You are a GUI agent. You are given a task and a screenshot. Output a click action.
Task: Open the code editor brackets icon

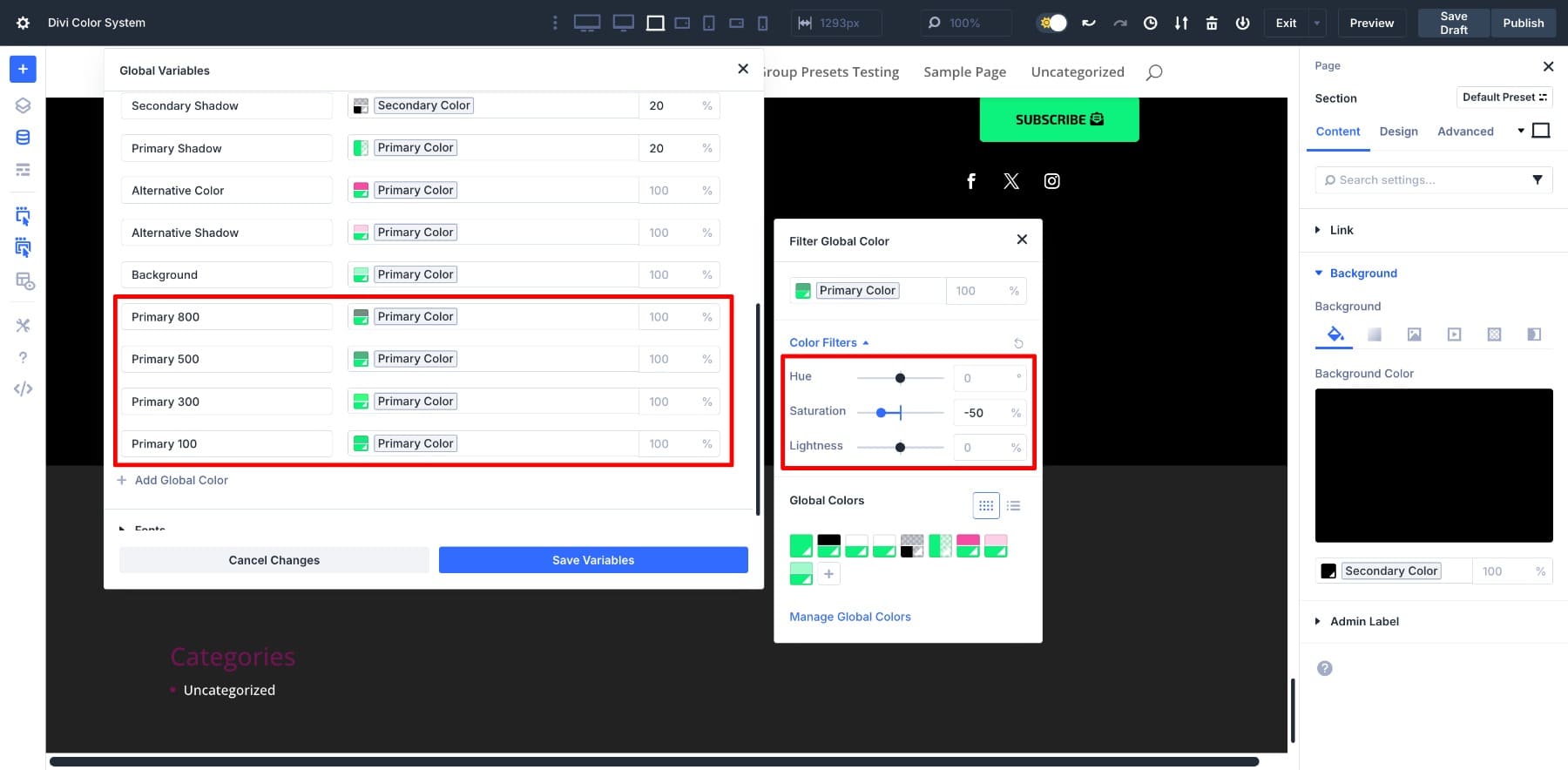23,389
